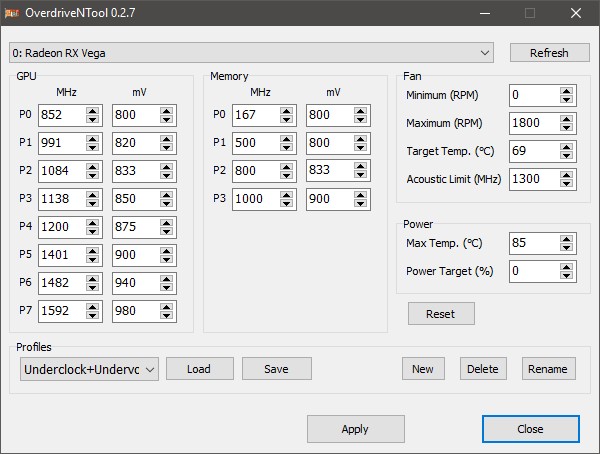Decrease fan Maximum RPM with down arrow
This screenshot has width=600, height=454.
pos(566,127)
